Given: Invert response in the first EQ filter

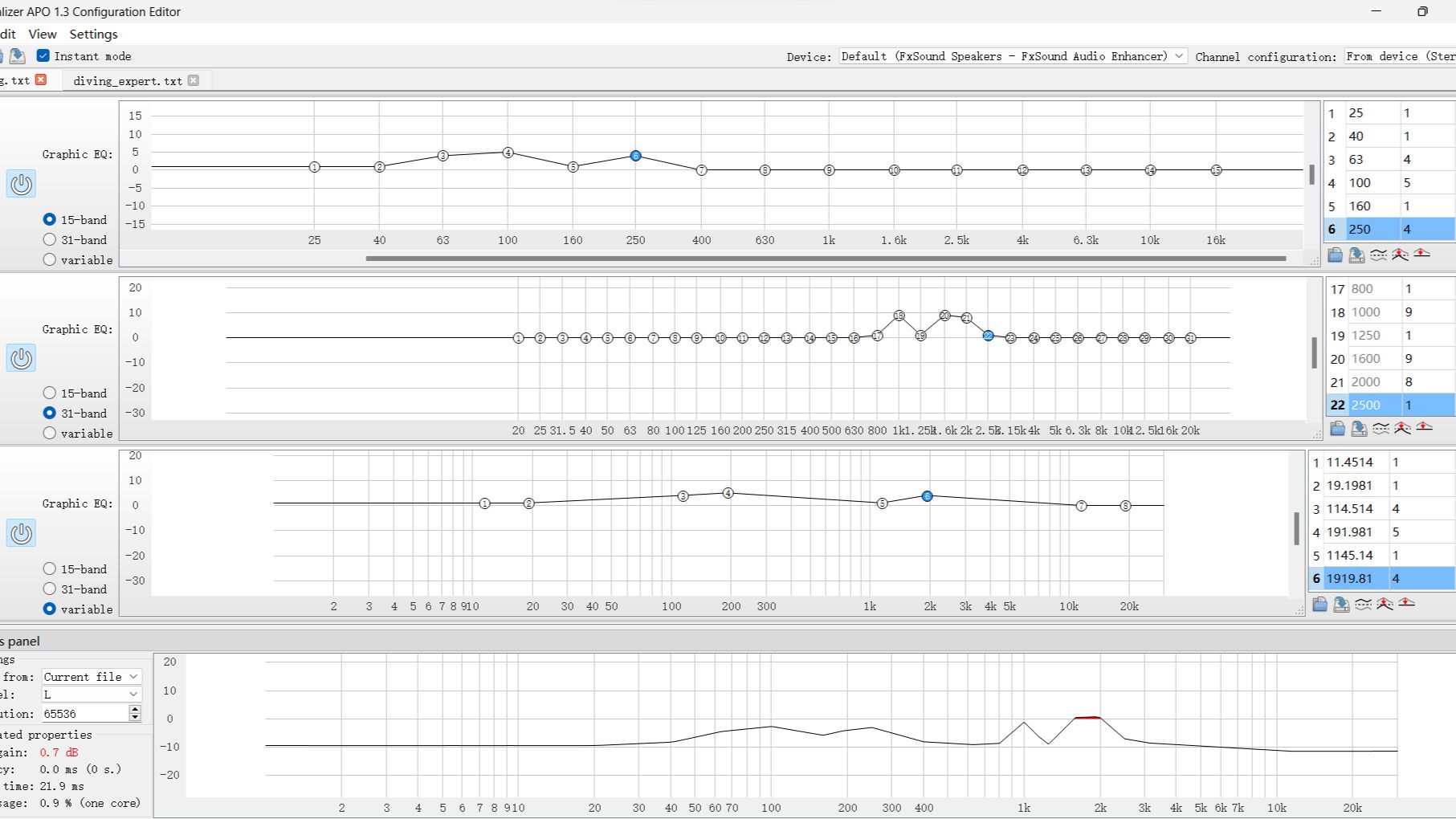Looking at the screenshot, I should click(x=1378, y=255).
